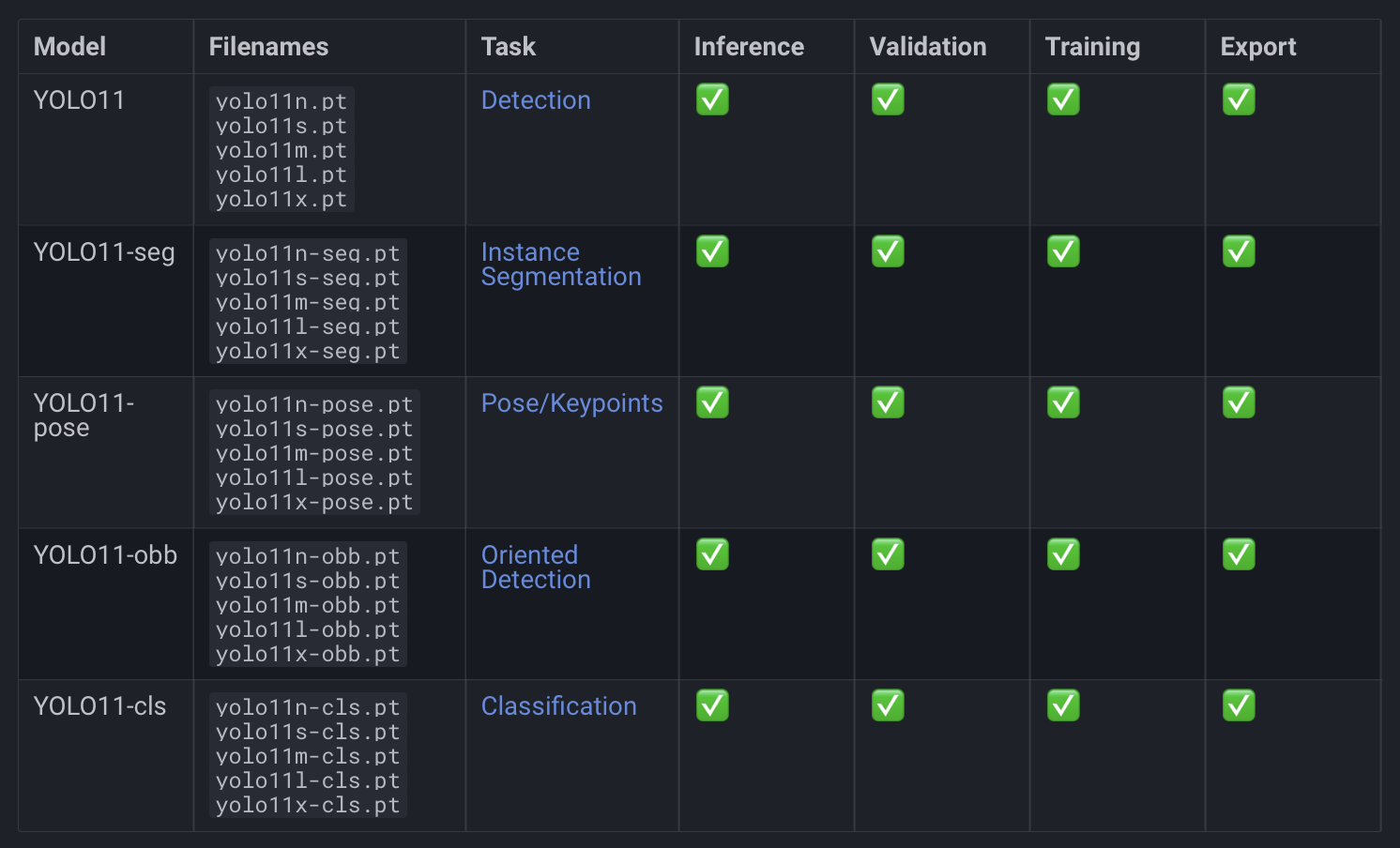The image size is (1400, 848).
Task: Click YOLO11 Export check mark
Action: pyautogui.click(x=1239, y=99)
